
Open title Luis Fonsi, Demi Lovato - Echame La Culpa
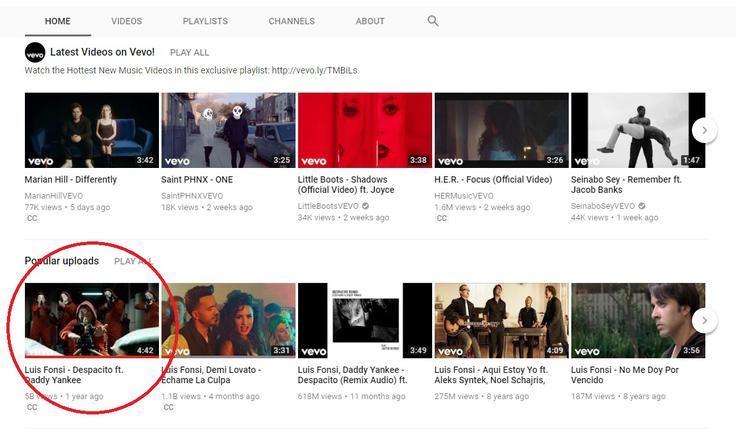tap(211, 375)
